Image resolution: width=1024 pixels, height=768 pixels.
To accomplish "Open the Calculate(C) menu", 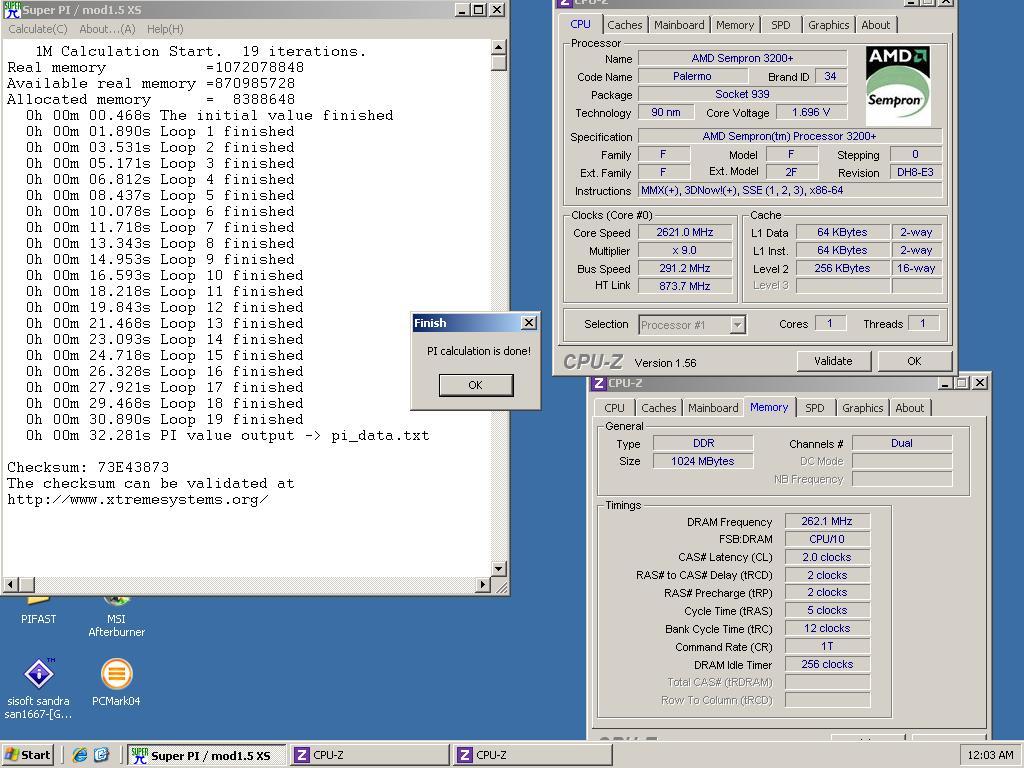I will pos(38,29).
